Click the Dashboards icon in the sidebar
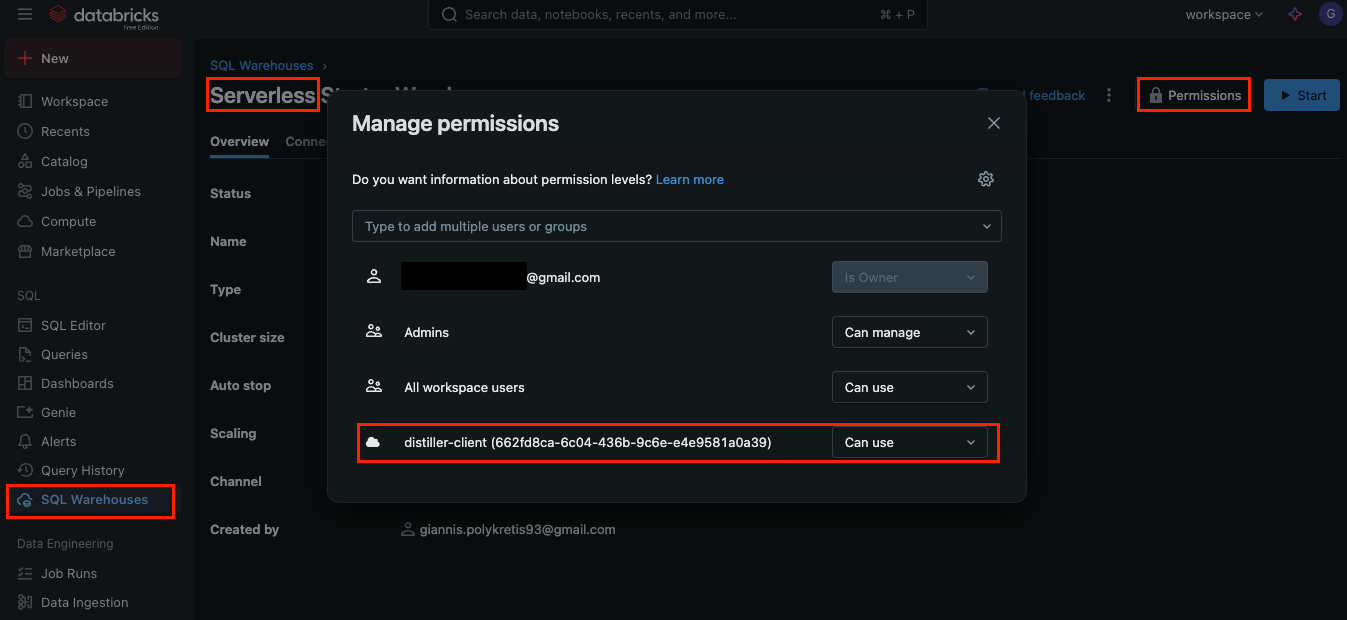This screenshot has height=620, width=1347. coord(26,383)
